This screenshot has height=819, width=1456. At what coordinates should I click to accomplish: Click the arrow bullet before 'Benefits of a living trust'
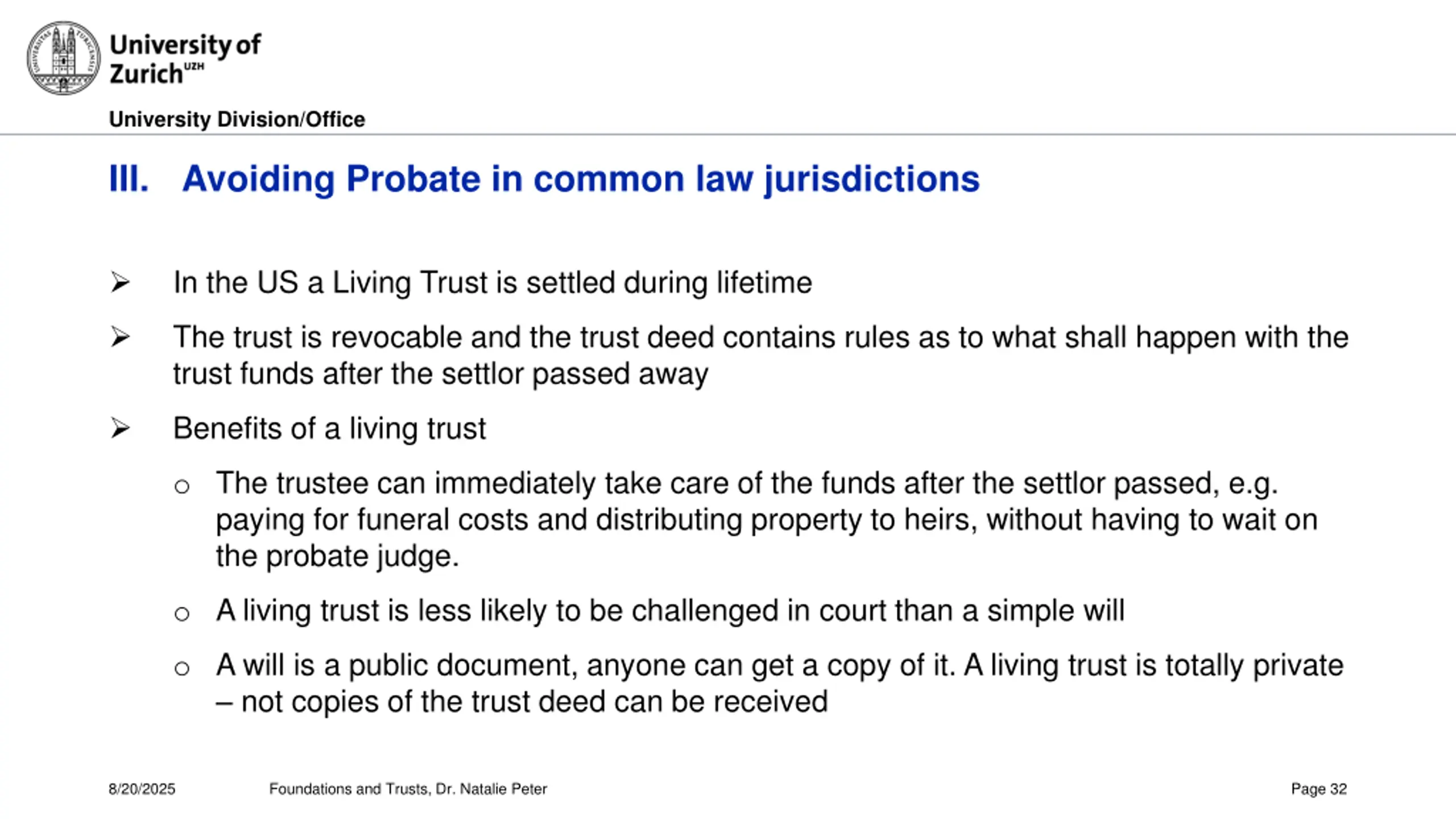(x=120, y=428)
